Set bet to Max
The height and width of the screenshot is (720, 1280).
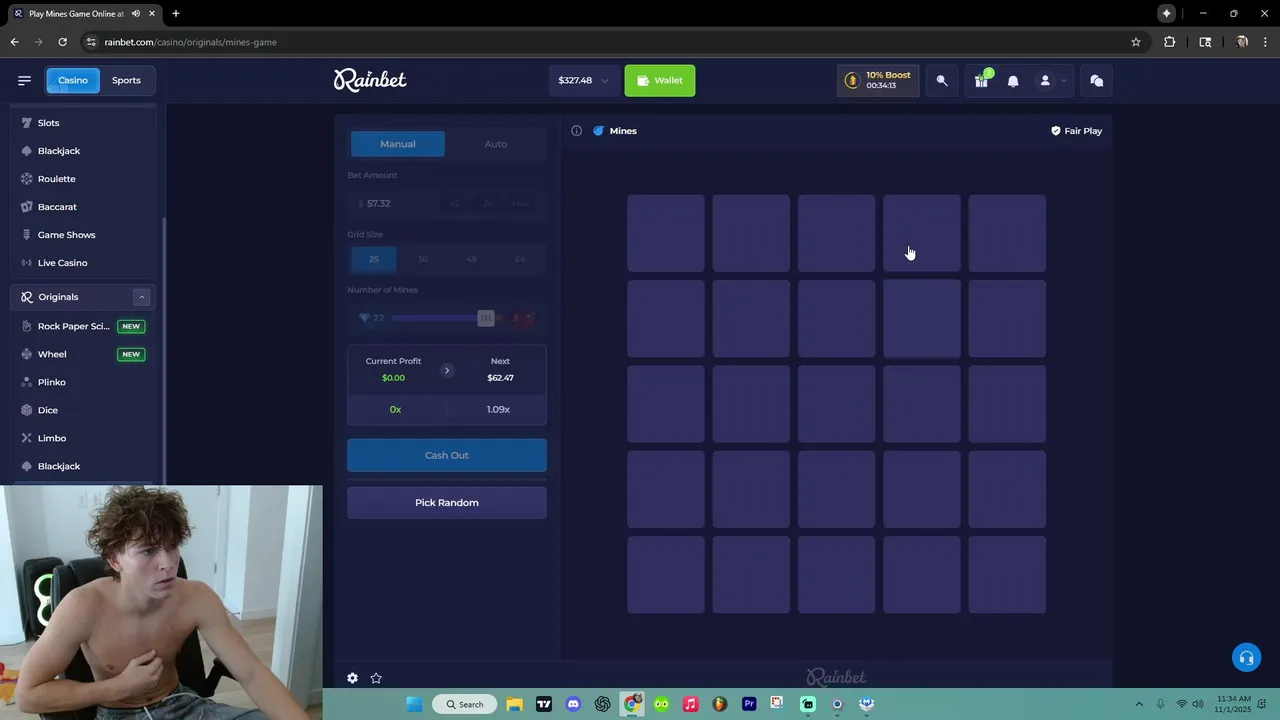pos(520,203)
